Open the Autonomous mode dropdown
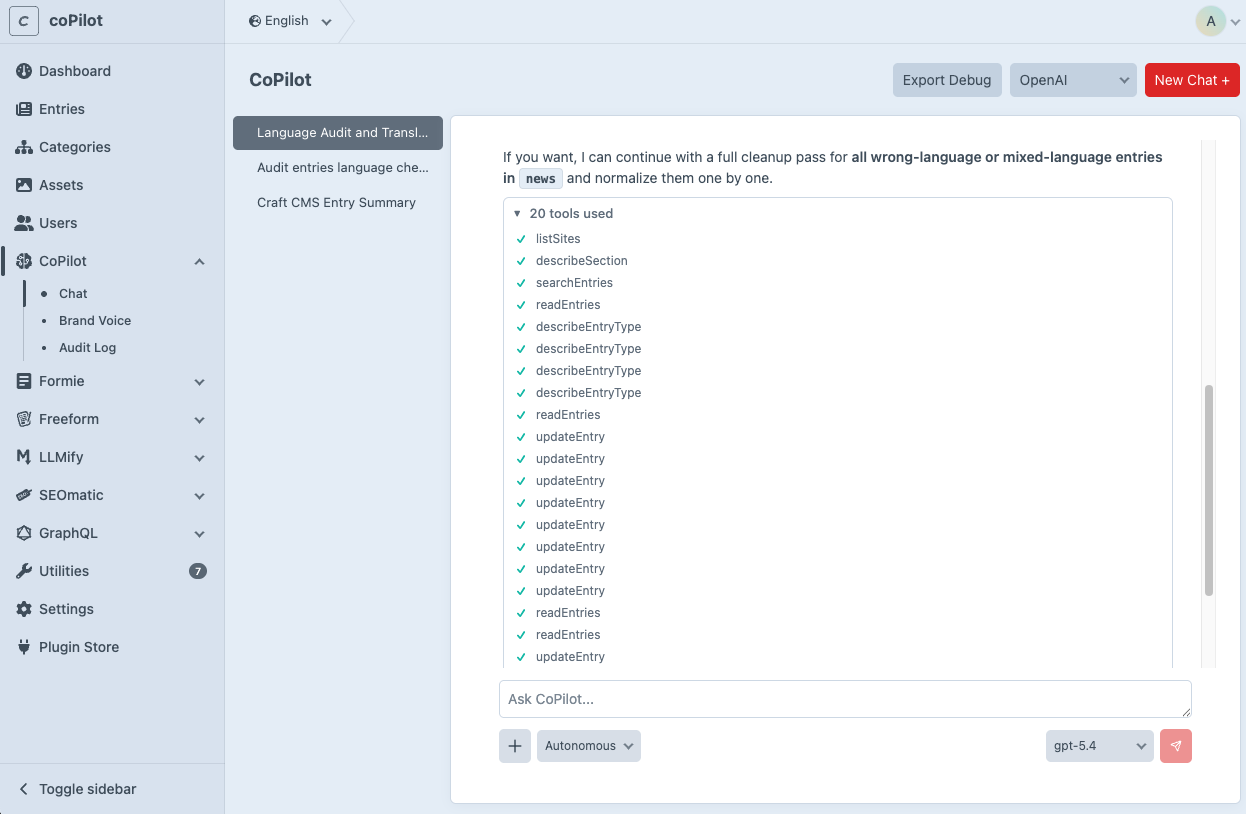 [589, 746]
